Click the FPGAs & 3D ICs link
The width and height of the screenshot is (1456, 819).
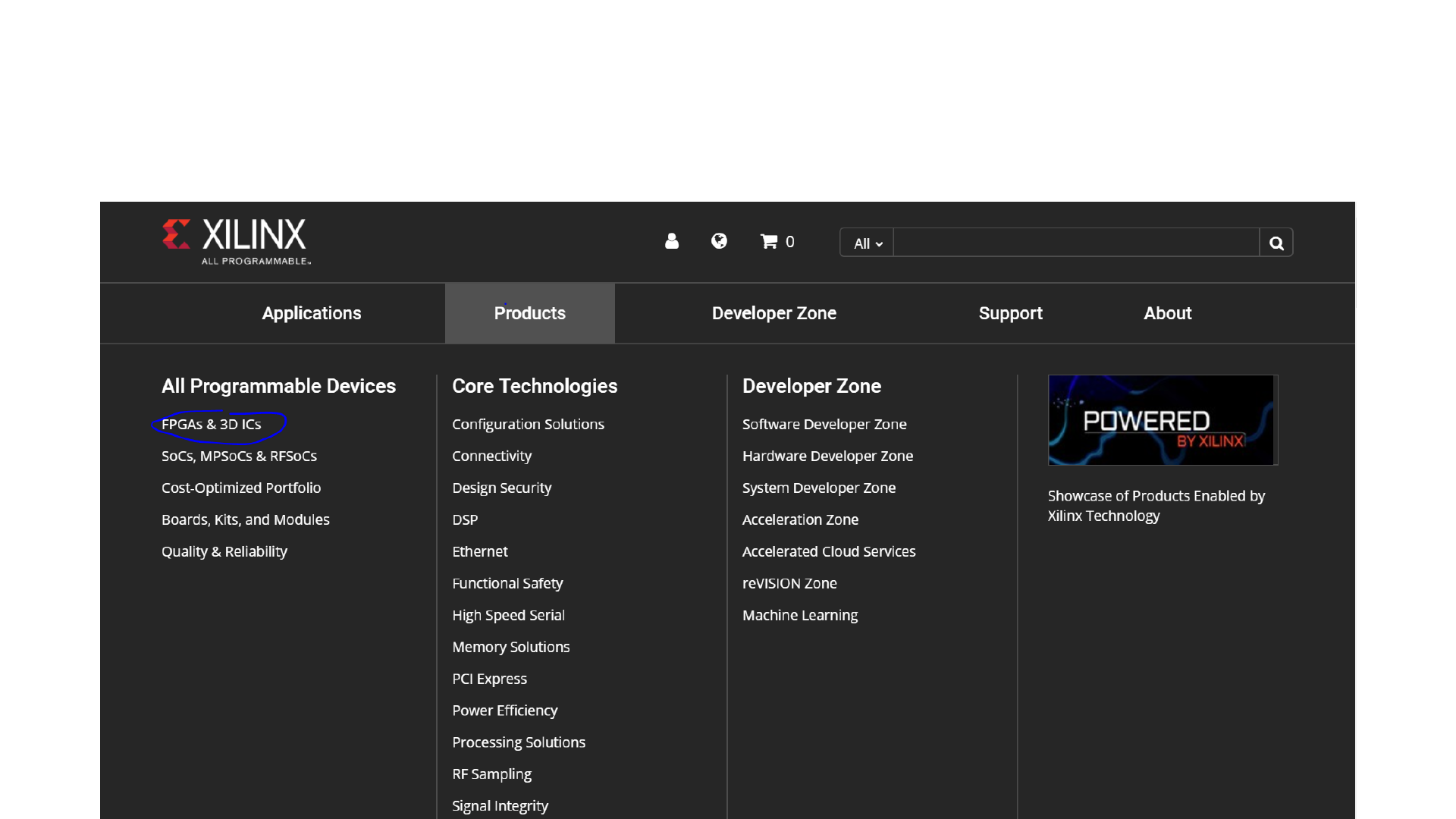pos(211,425)
